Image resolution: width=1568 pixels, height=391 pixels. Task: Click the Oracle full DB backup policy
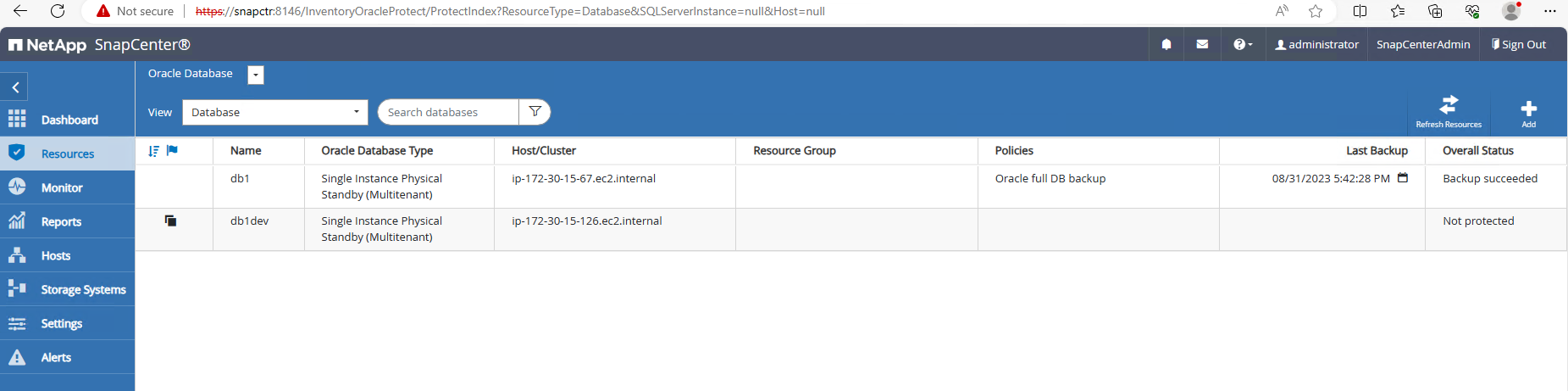[1050, 178]
